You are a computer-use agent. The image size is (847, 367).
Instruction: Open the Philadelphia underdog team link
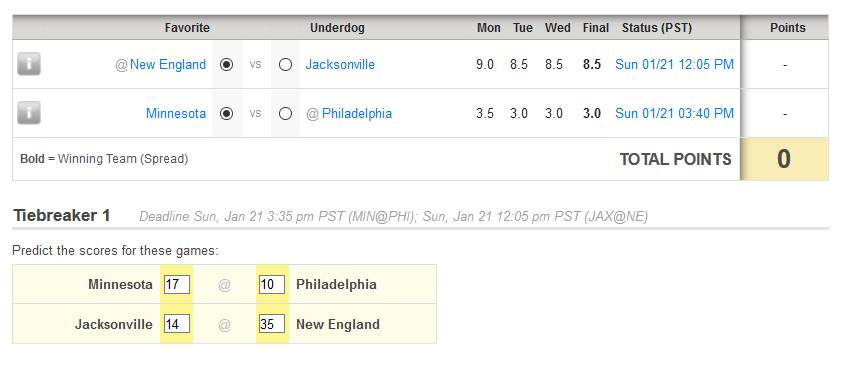(357, 114)
